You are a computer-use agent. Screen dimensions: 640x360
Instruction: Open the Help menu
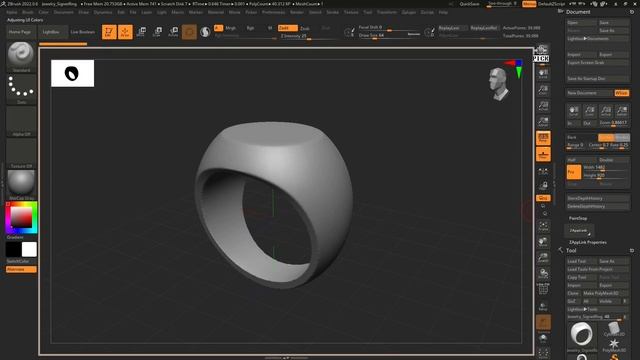(443, 12)
